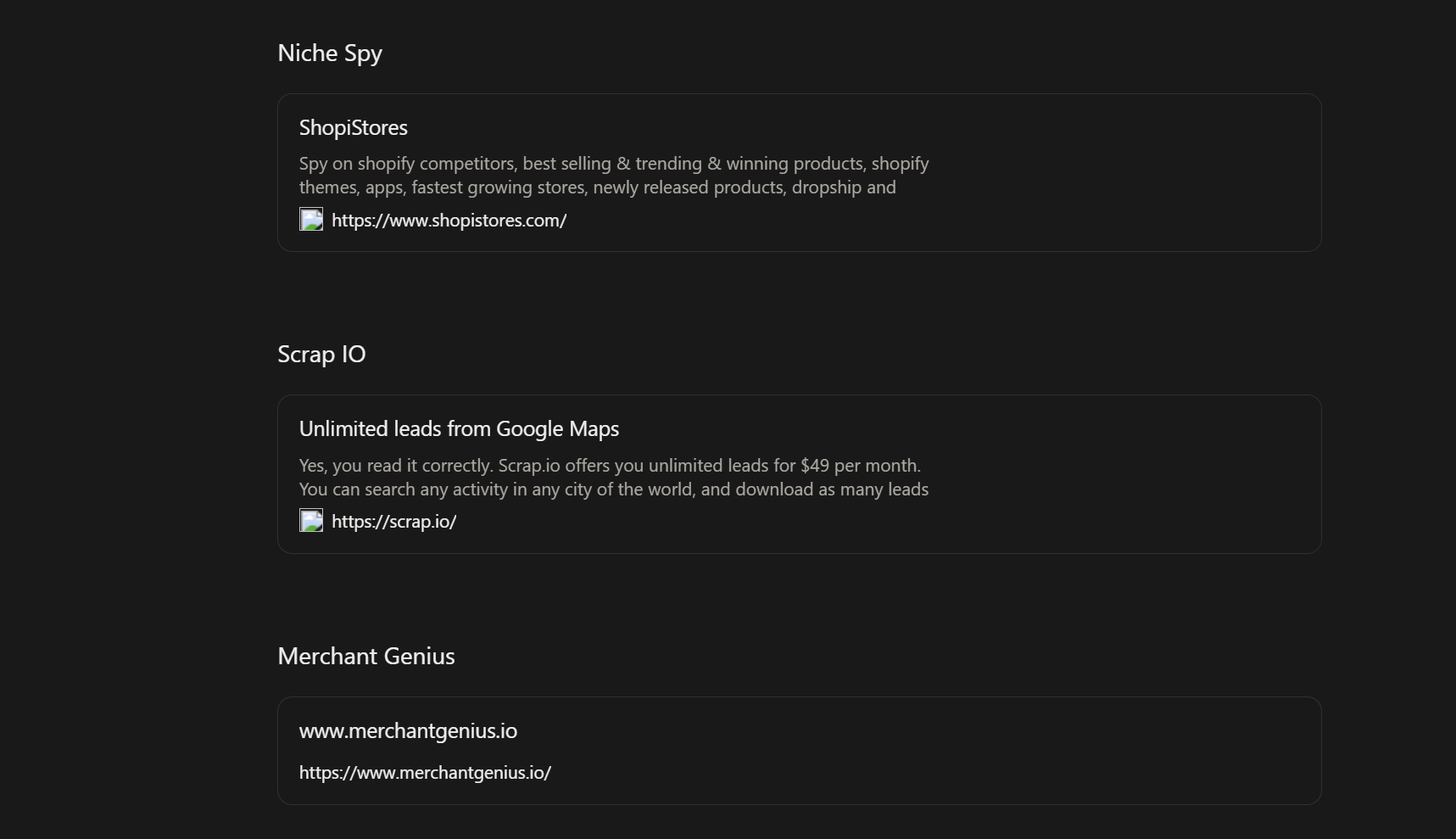Click the ShopiStores bookmark title
The height and width of the screenshot is (839, 1456).
[x=353, y=128]
